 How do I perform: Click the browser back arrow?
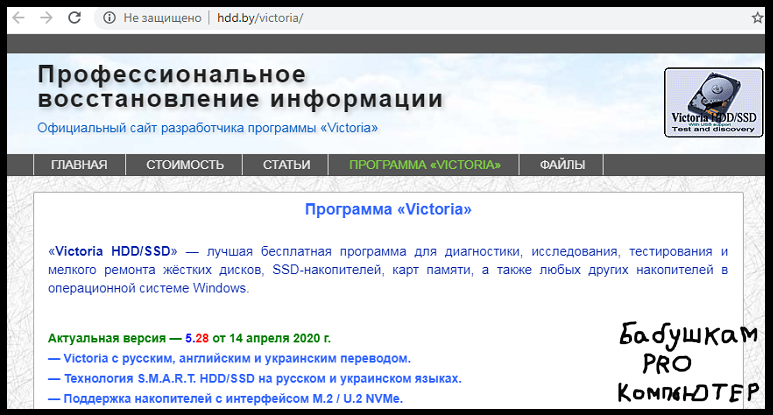click(x=18, y=18)
